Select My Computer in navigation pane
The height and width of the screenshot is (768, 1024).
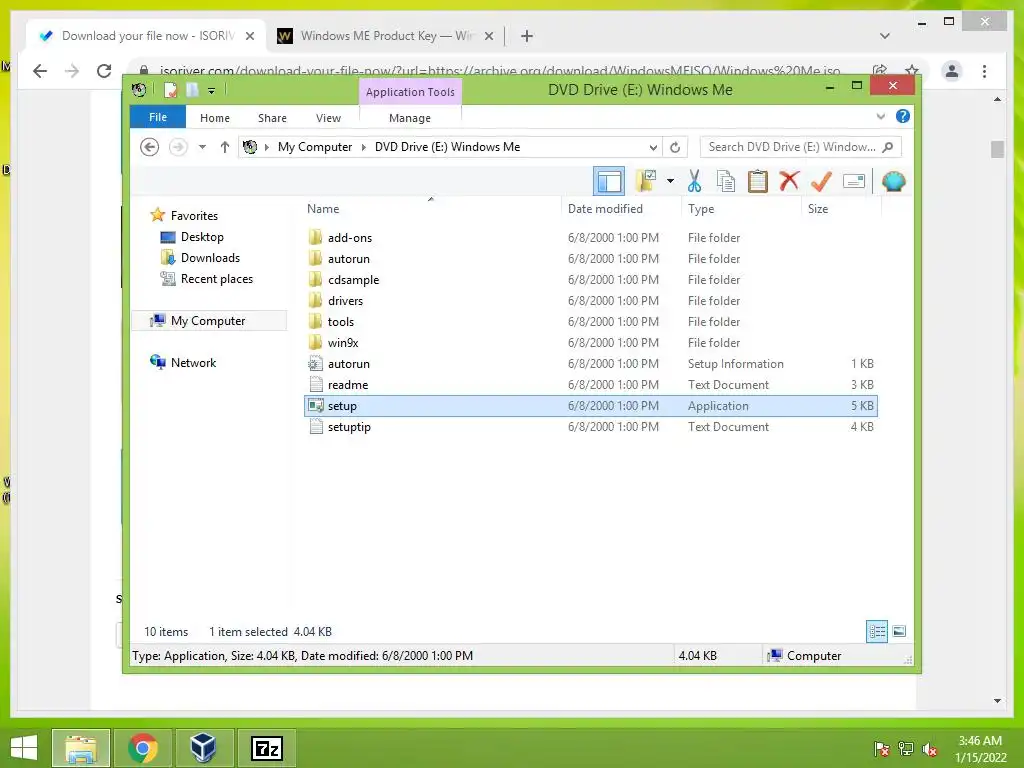(208, 321)
